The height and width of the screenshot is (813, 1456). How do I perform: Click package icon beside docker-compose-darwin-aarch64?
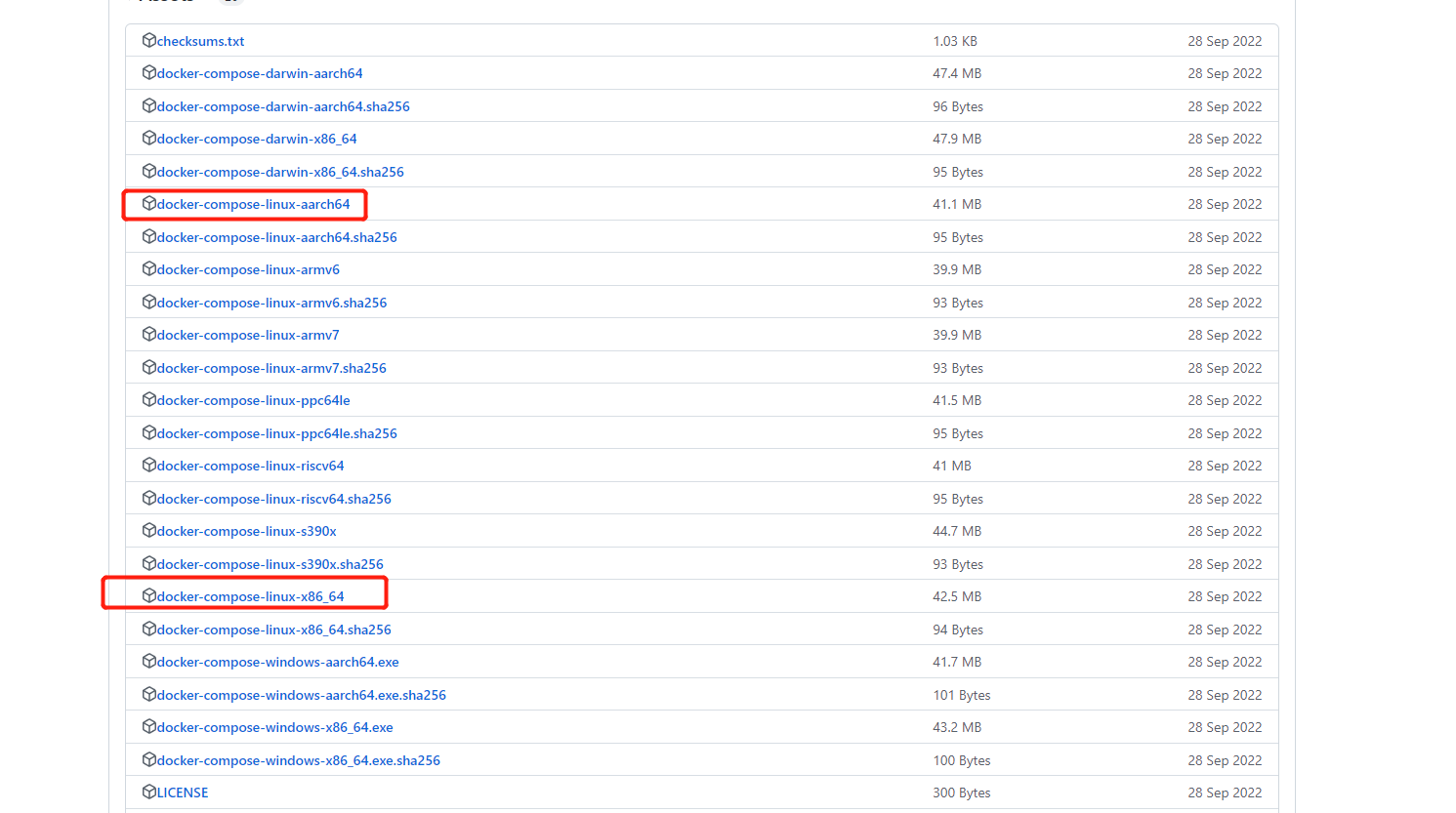click(149, 72)
